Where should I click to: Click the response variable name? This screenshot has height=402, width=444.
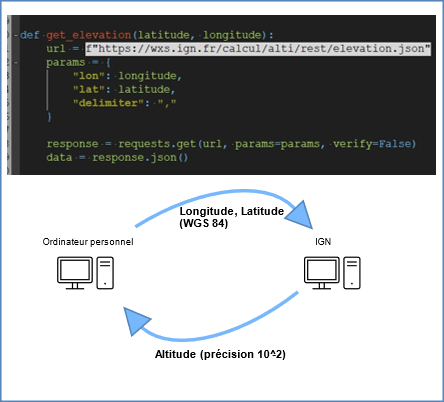72,144
